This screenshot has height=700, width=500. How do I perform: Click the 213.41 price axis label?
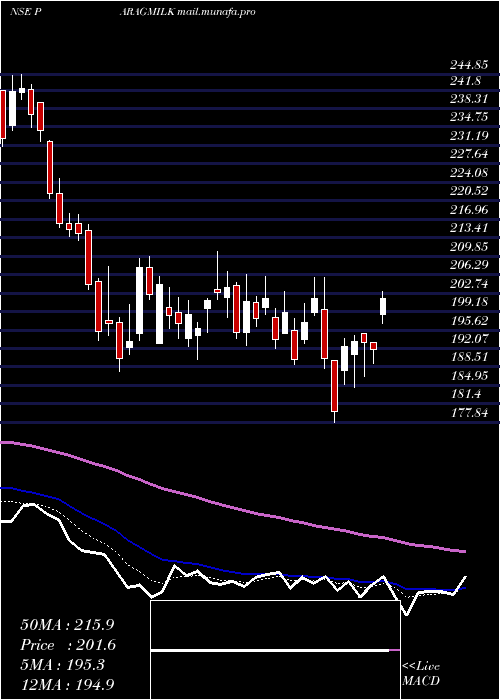click(468, 229)
